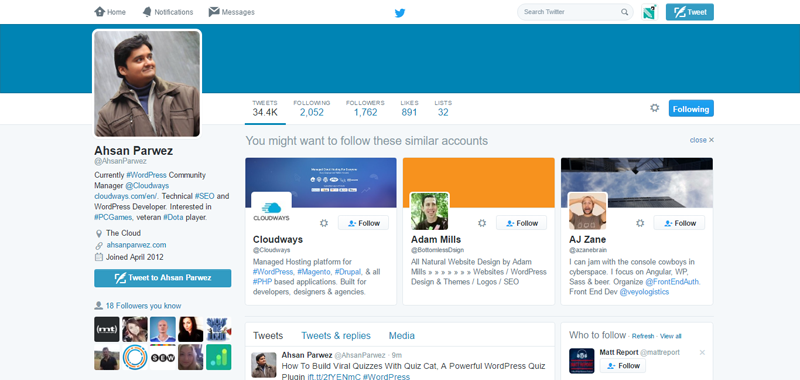Open Adam Mills avatar photo
This screenshot has height=380, width=800.
pos(430,211)
